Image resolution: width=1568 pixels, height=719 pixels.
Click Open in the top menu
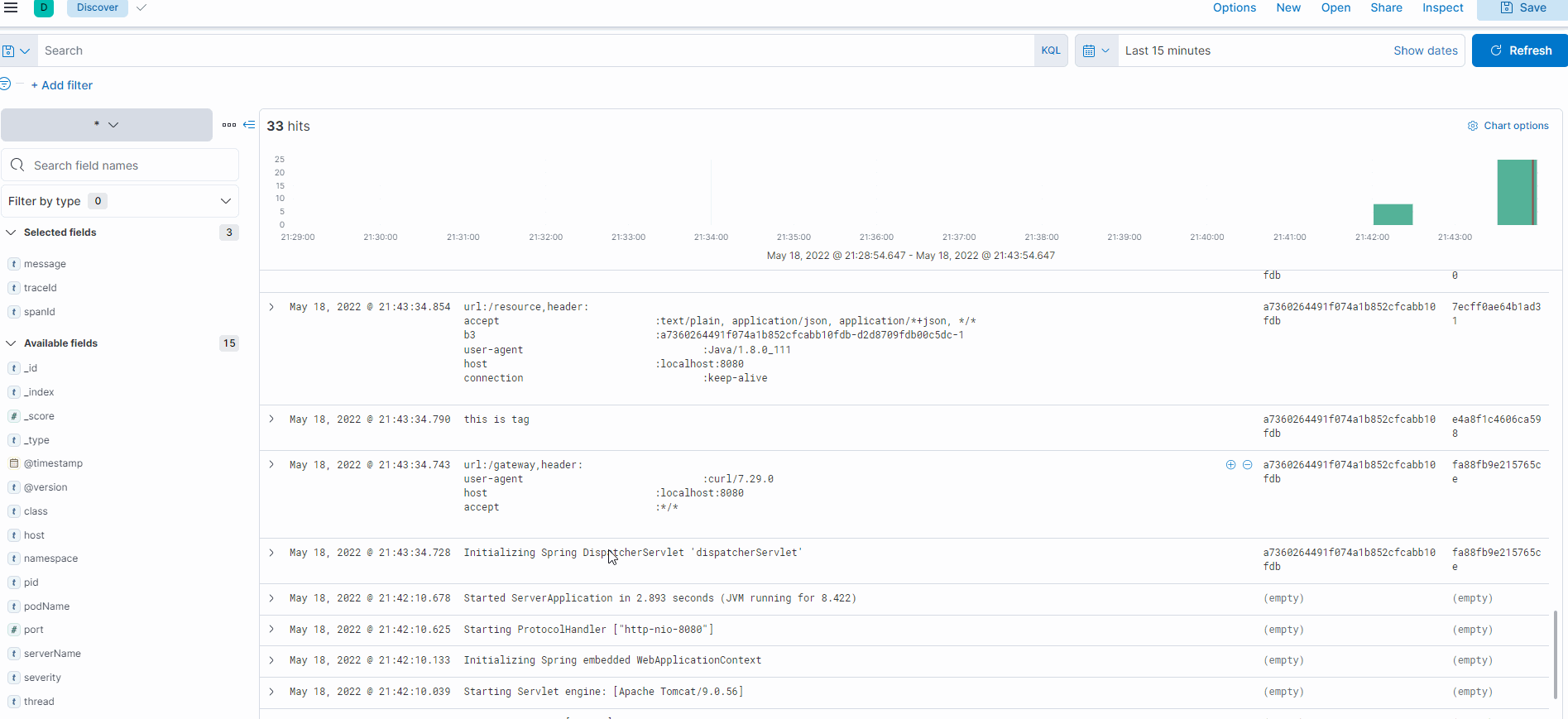click(x=1335, y=7)
